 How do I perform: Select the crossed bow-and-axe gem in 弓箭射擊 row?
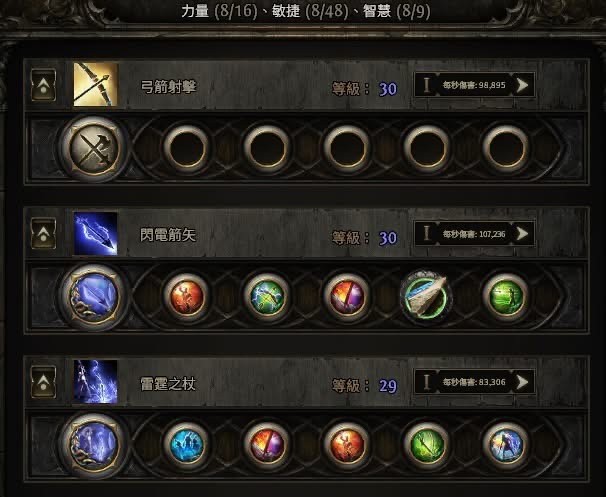(94, 149)
